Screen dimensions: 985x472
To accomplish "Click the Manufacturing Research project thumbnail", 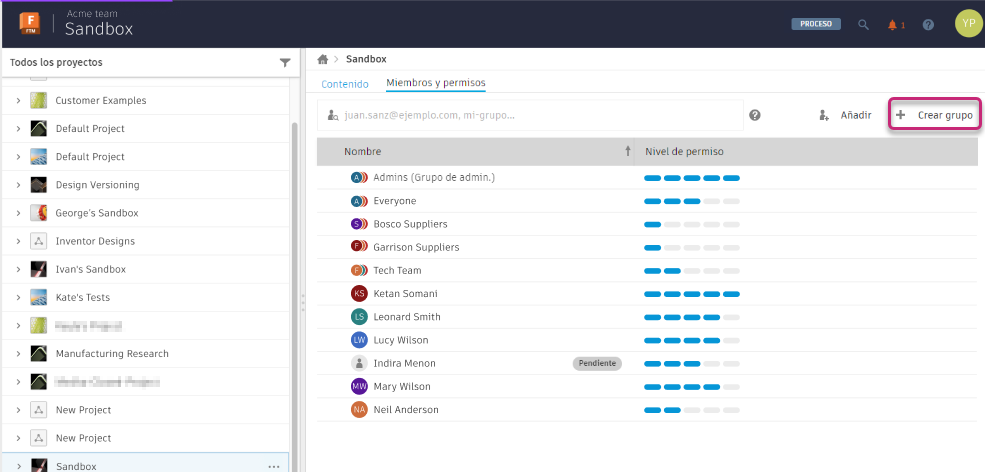I will point(39,354).
